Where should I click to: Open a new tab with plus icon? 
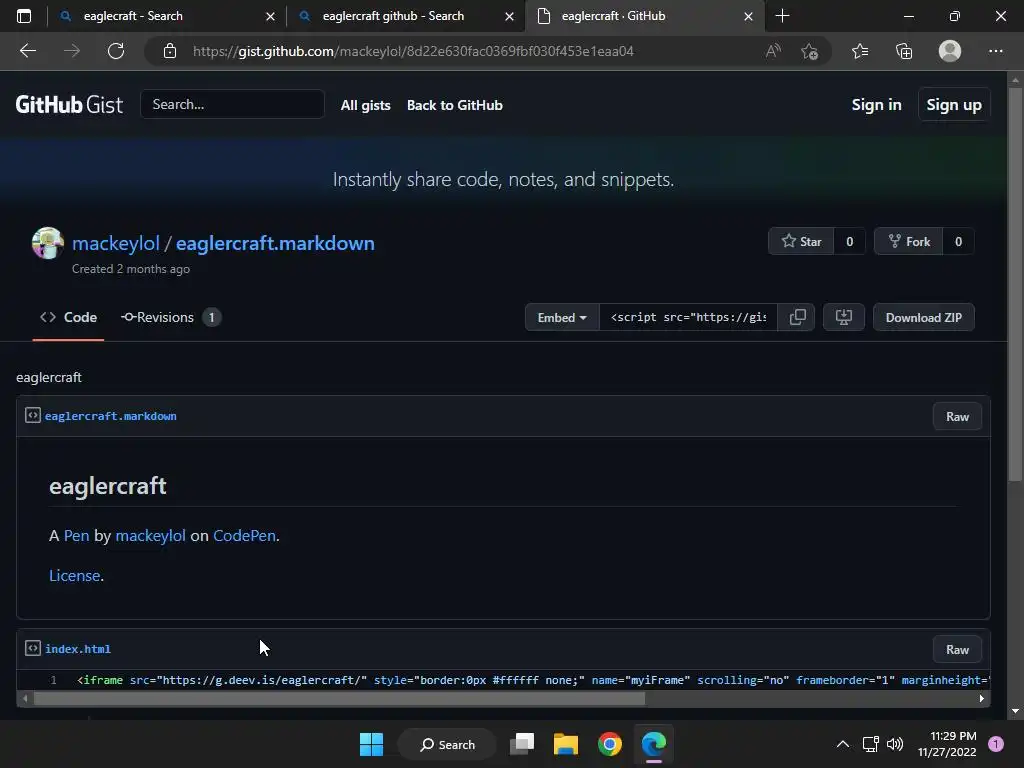[782, 16]
